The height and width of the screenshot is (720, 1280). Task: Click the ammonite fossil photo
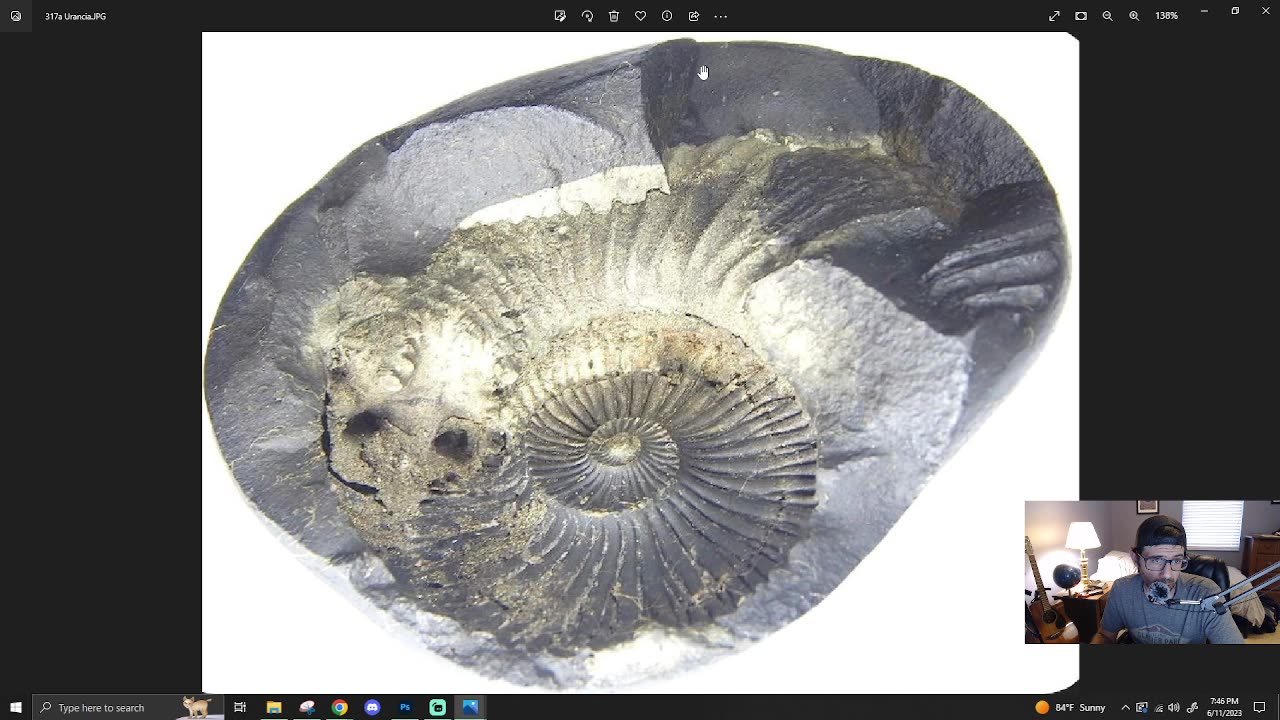coord(640,362)
